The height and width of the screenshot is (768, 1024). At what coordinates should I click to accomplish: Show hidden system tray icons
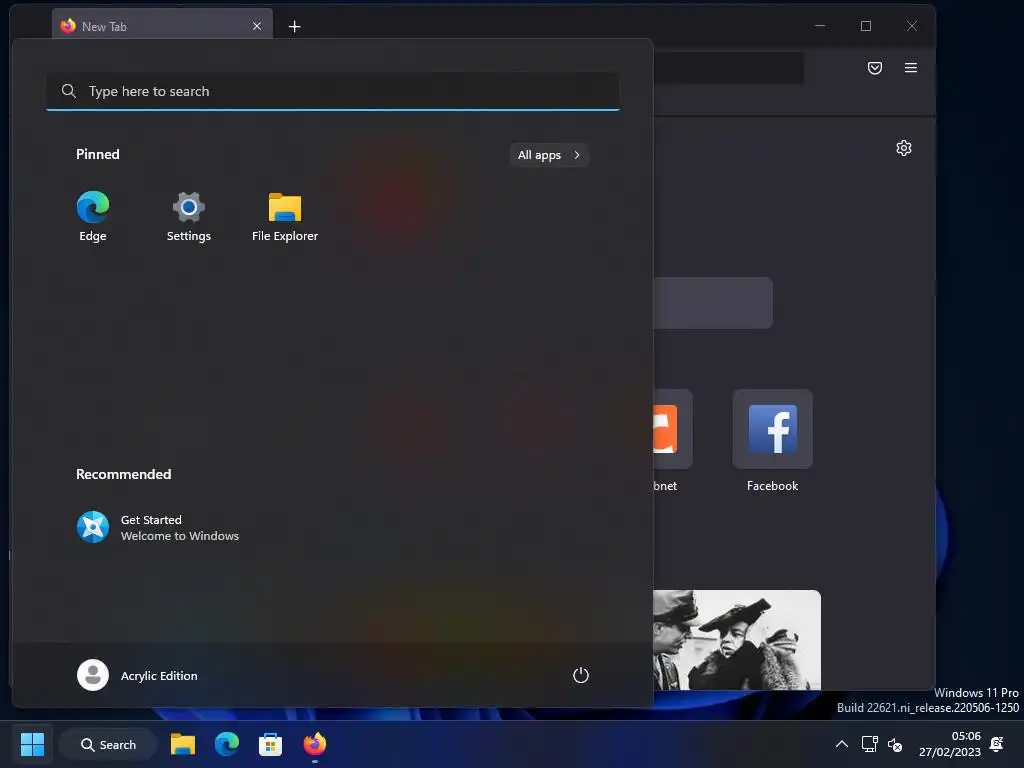(x=842, y=744)
